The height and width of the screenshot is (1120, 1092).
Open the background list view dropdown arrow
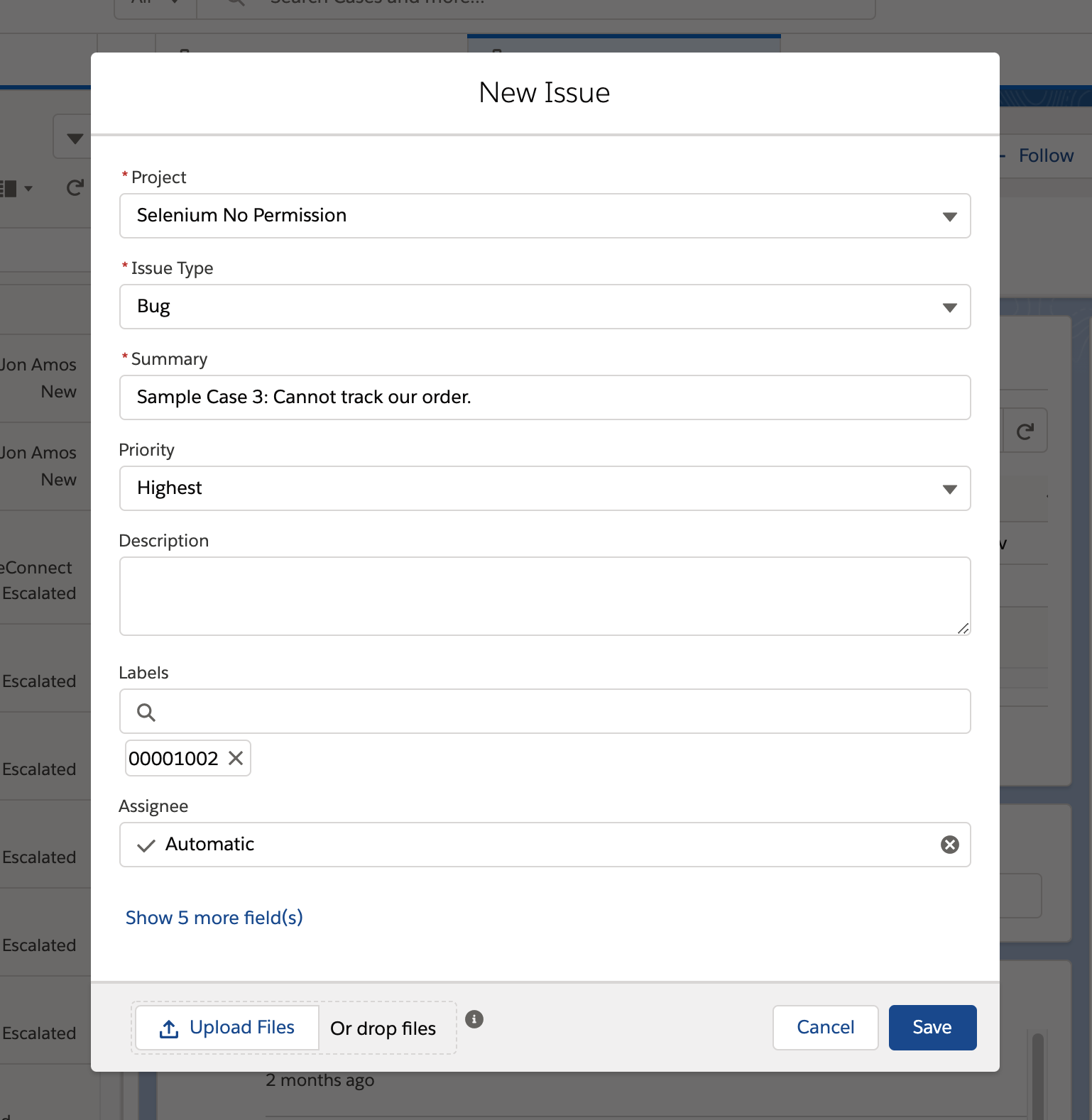(75, 138)
